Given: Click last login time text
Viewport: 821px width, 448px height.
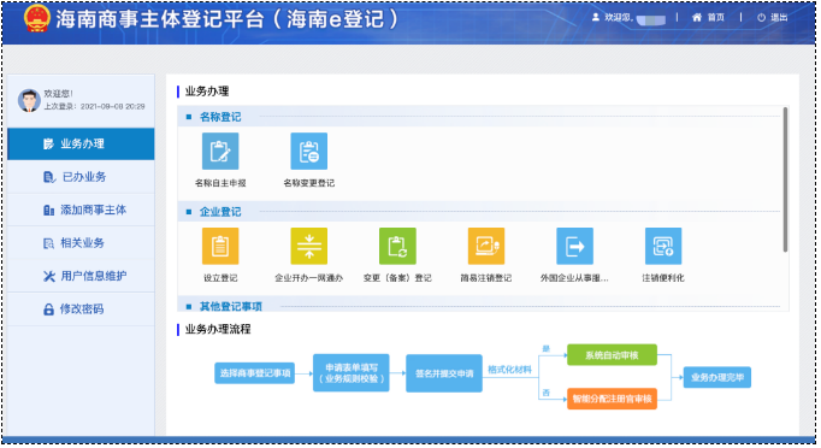Looking at the screenshot, I should click(94, 106).
